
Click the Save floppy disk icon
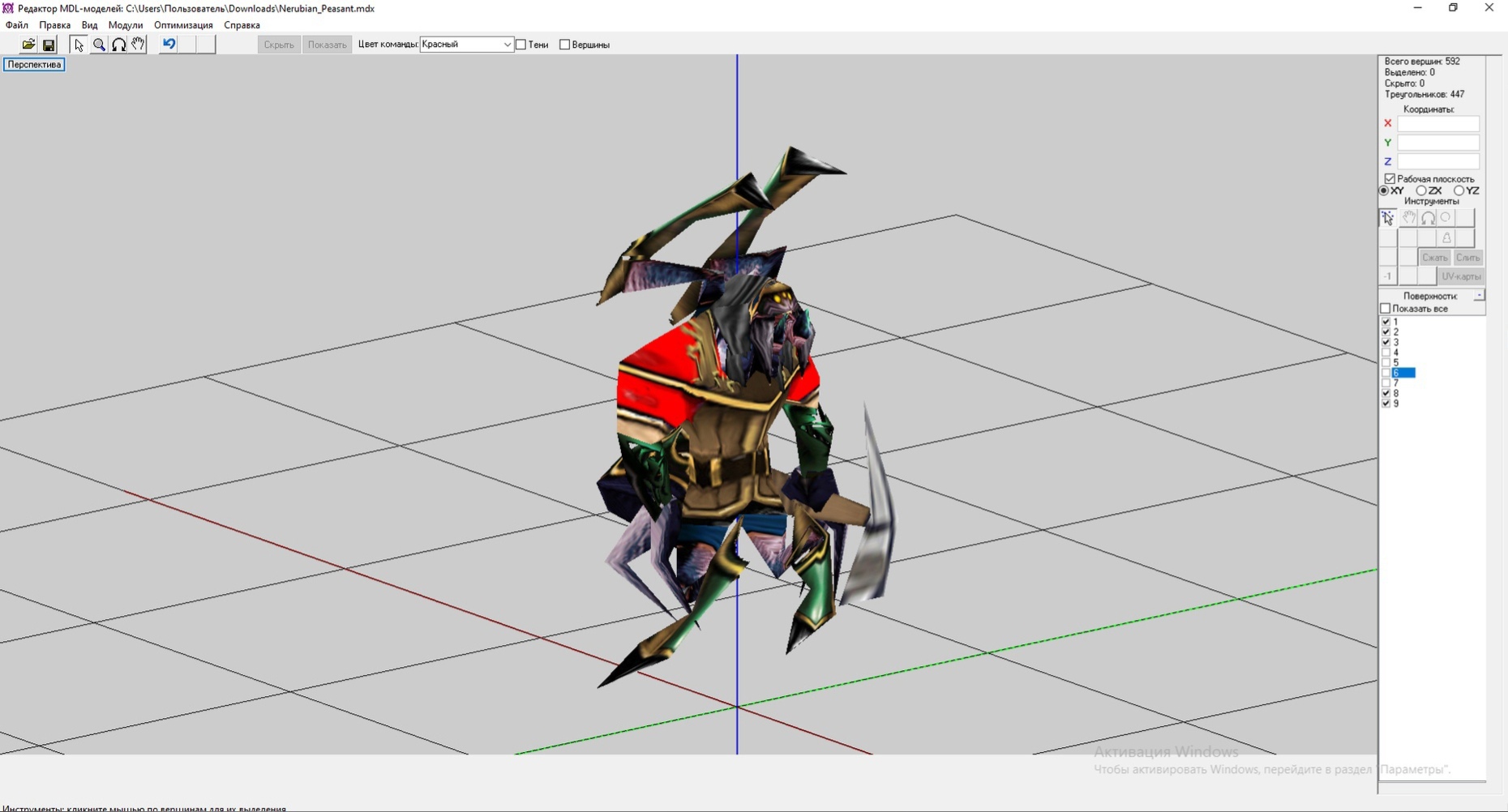(49, 45)
